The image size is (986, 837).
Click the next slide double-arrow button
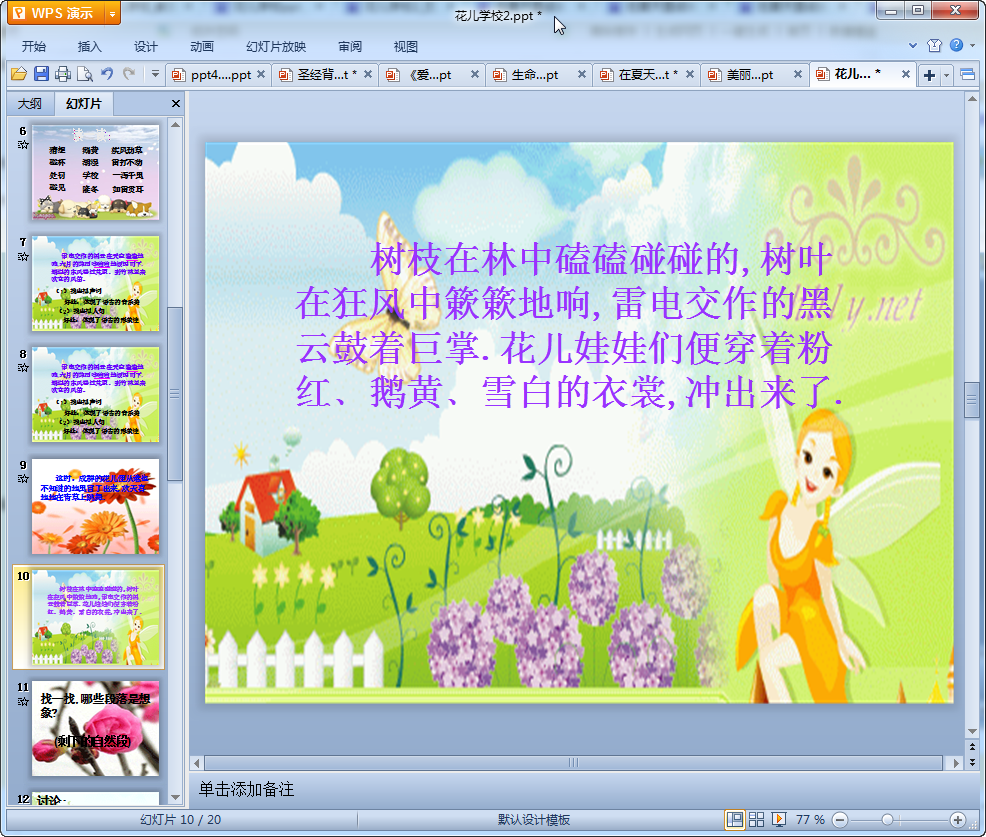click(972, 762)
